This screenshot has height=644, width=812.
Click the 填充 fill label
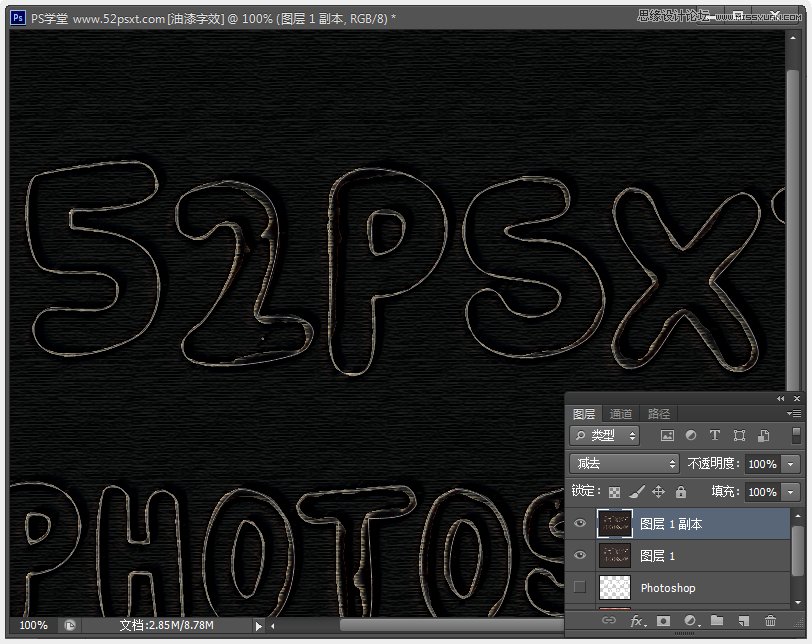(x=726, y=491)
